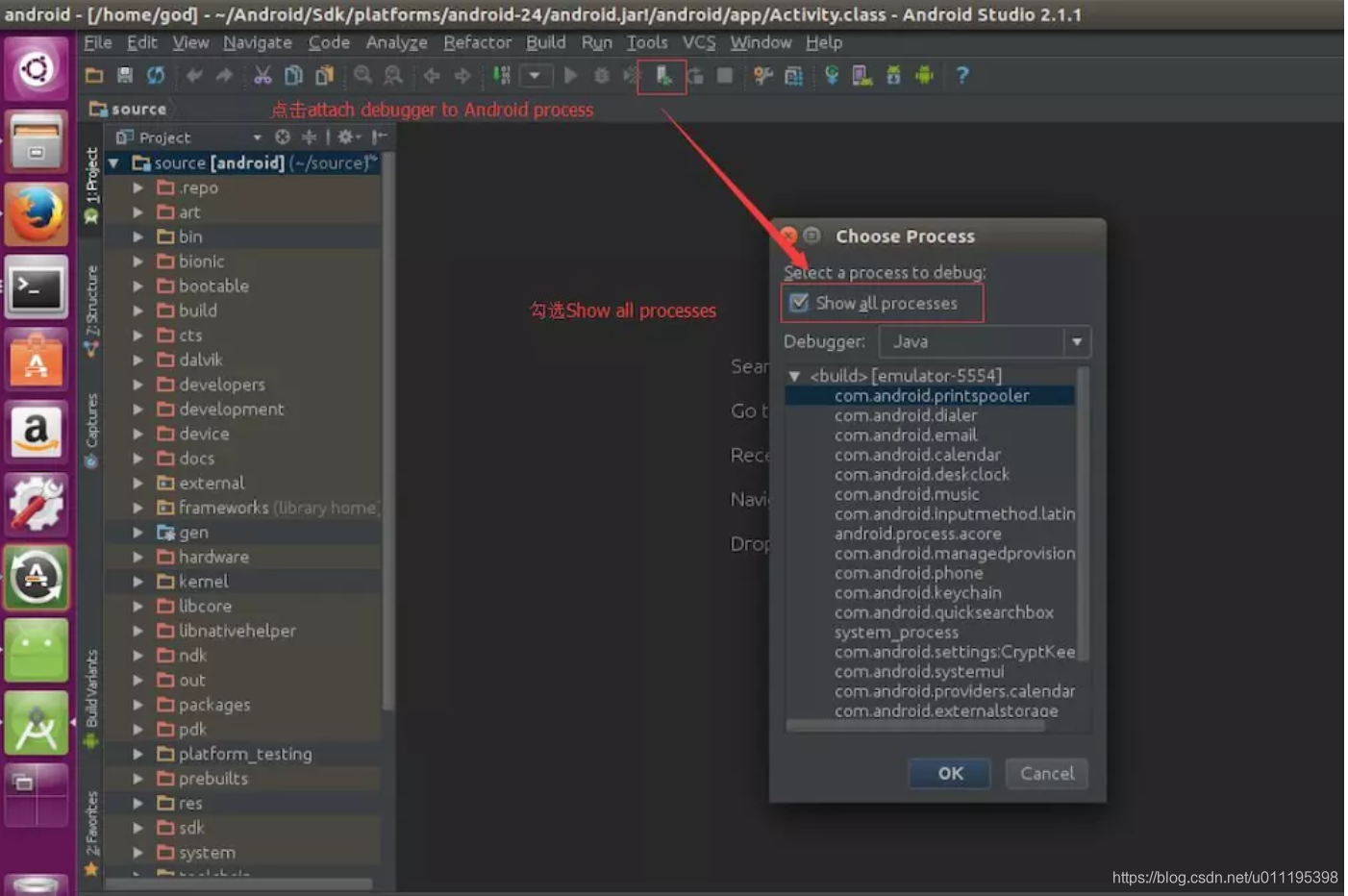This screenshot has width=1348, height=896.
Task: Click the Save All toolbar icon
Action: click(x=124, y=75)
